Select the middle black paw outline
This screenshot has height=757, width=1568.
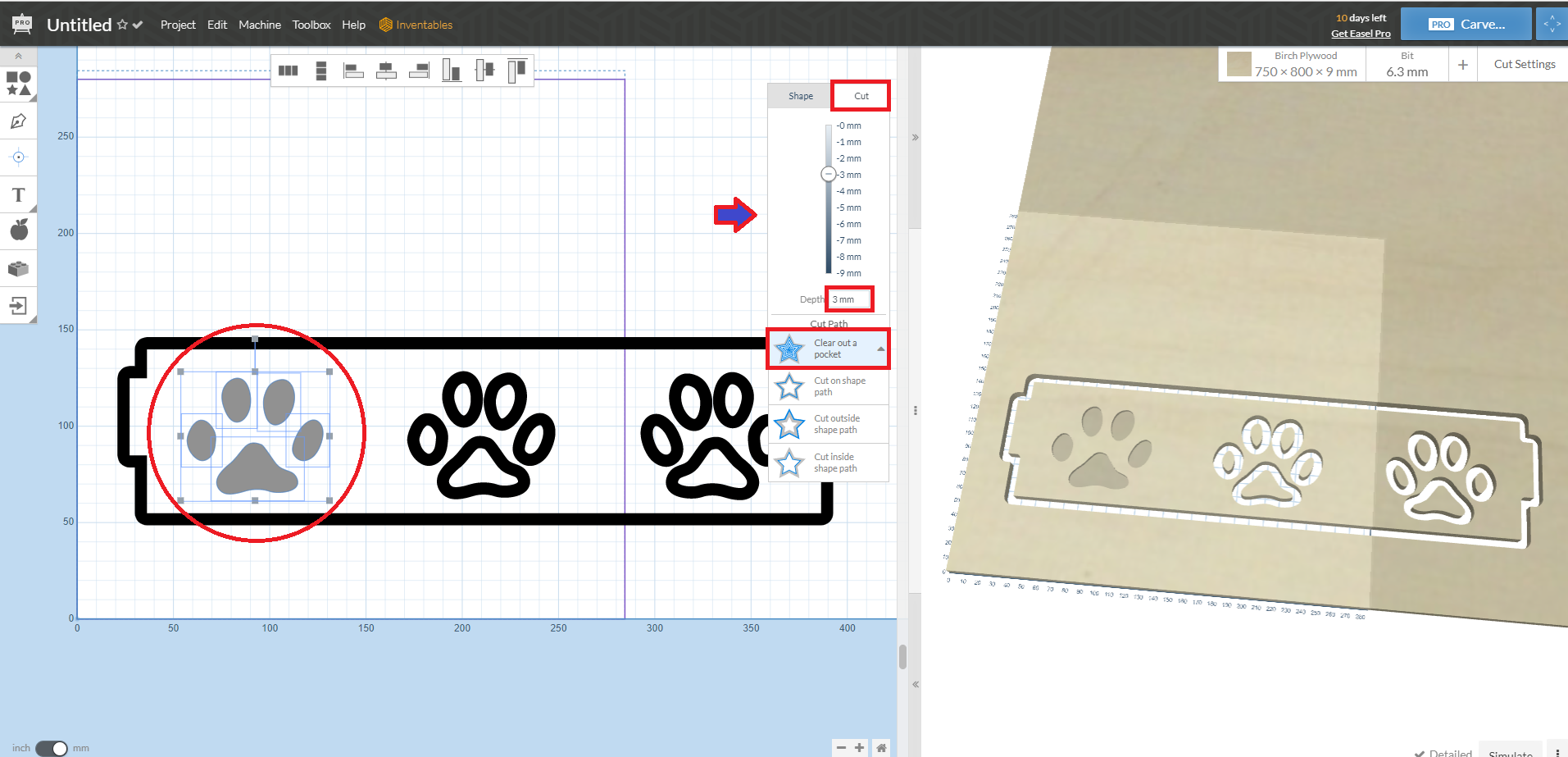[482, 435]
